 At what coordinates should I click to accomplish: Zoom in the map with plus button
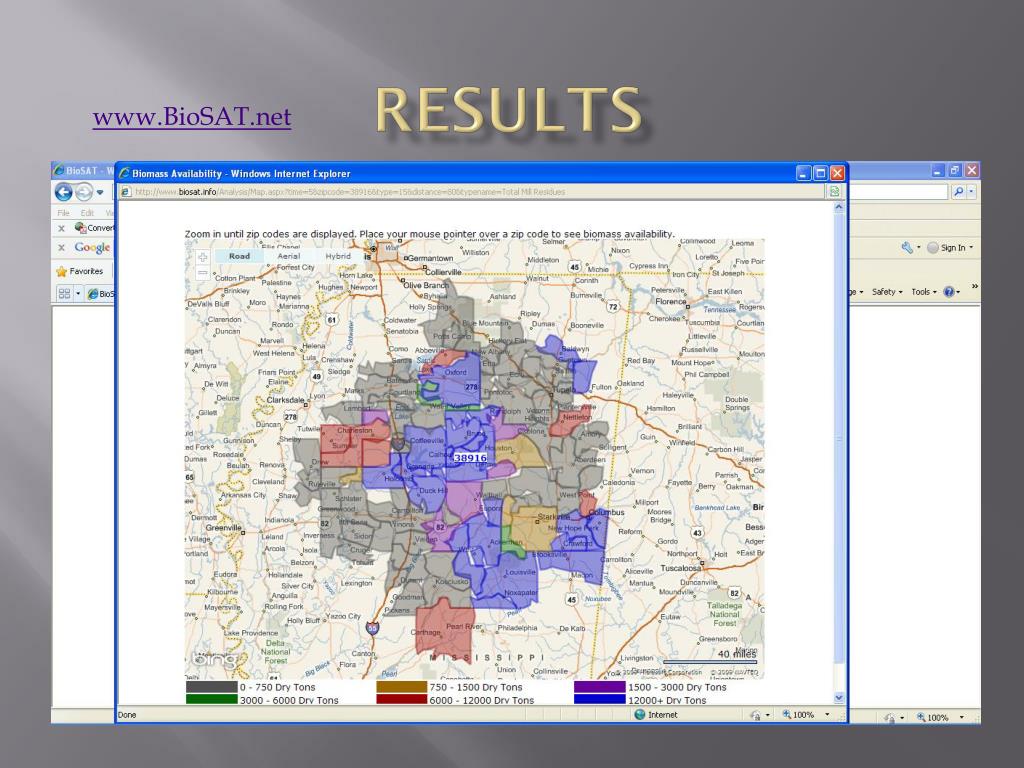click(202, 257)
